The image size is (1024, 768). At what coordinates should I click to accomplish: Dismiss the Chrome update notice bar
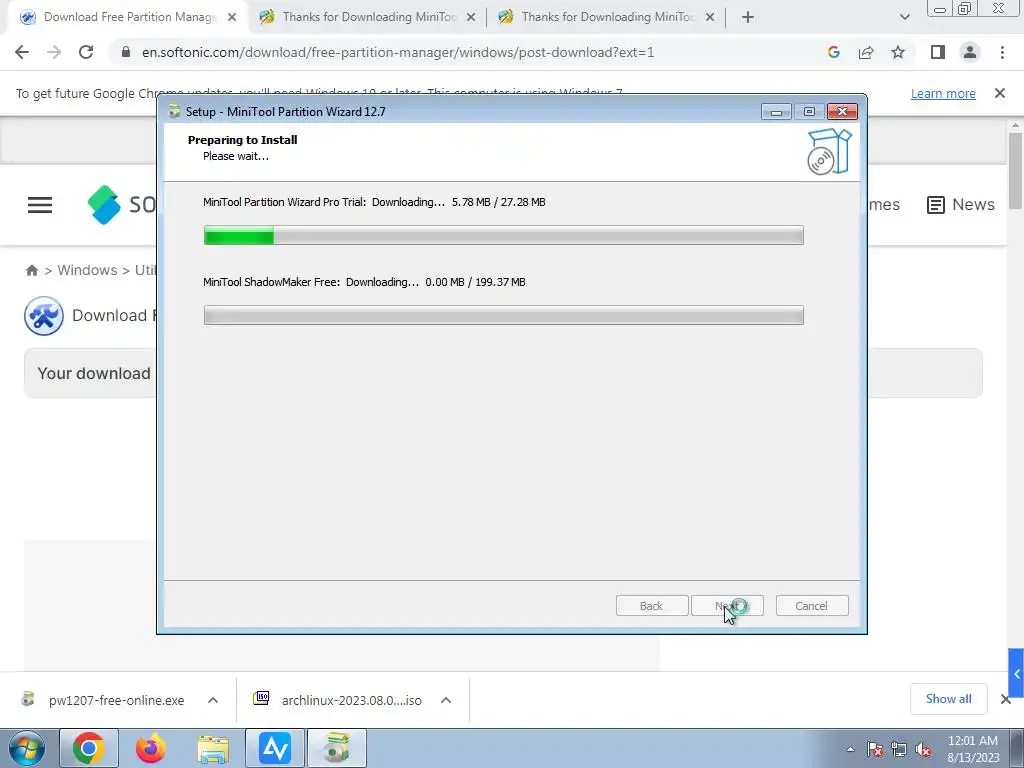[999, 93]
